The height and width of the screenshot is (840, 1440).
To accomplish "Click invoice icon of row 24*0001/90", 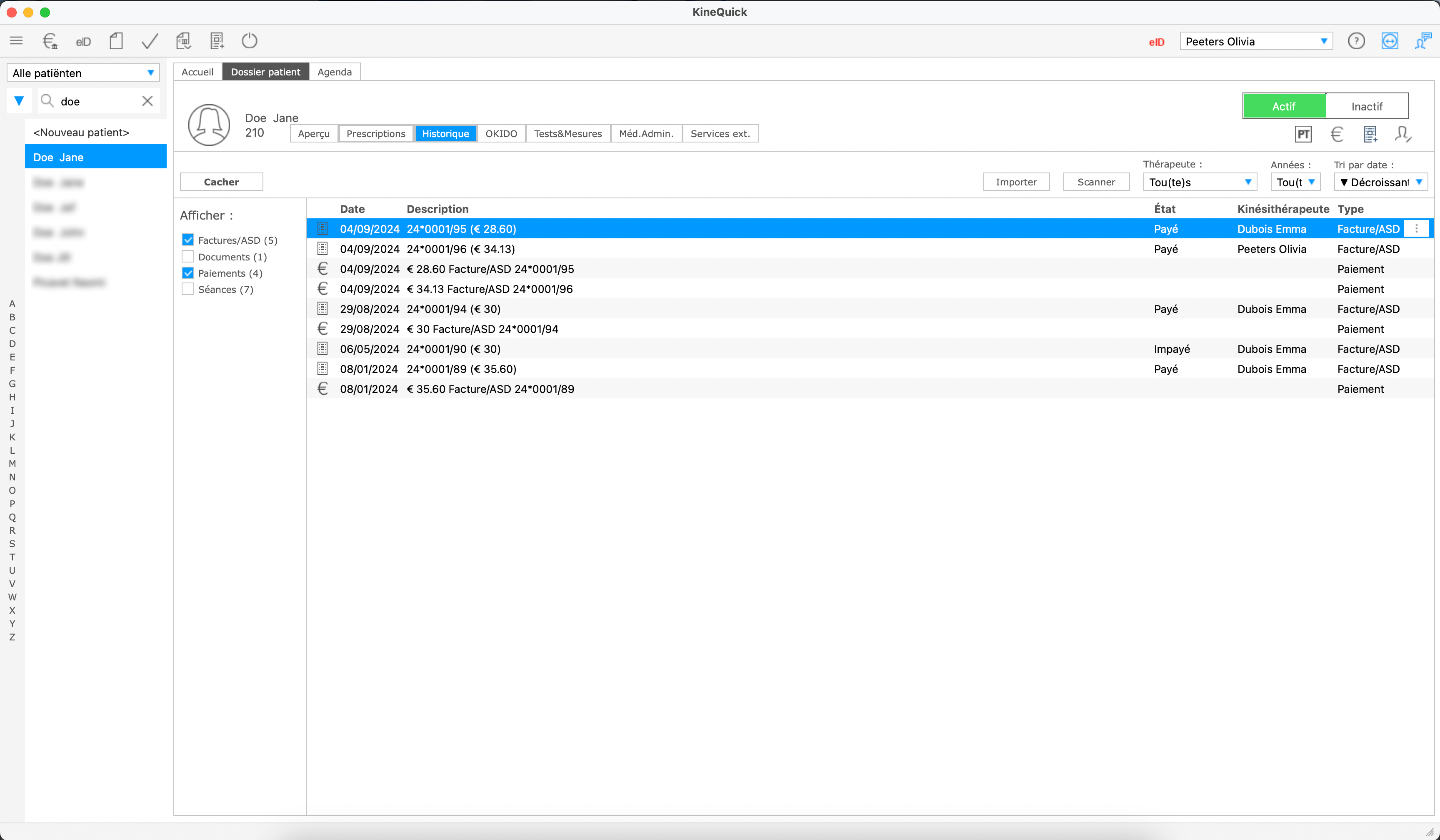I will tap(322, 349).
